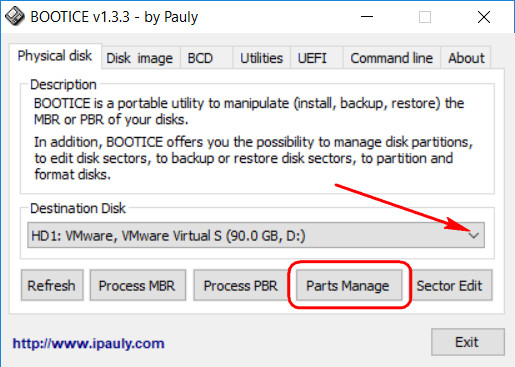Open the UEFI tab
The image size is (515, 367).
pos(312,58)
